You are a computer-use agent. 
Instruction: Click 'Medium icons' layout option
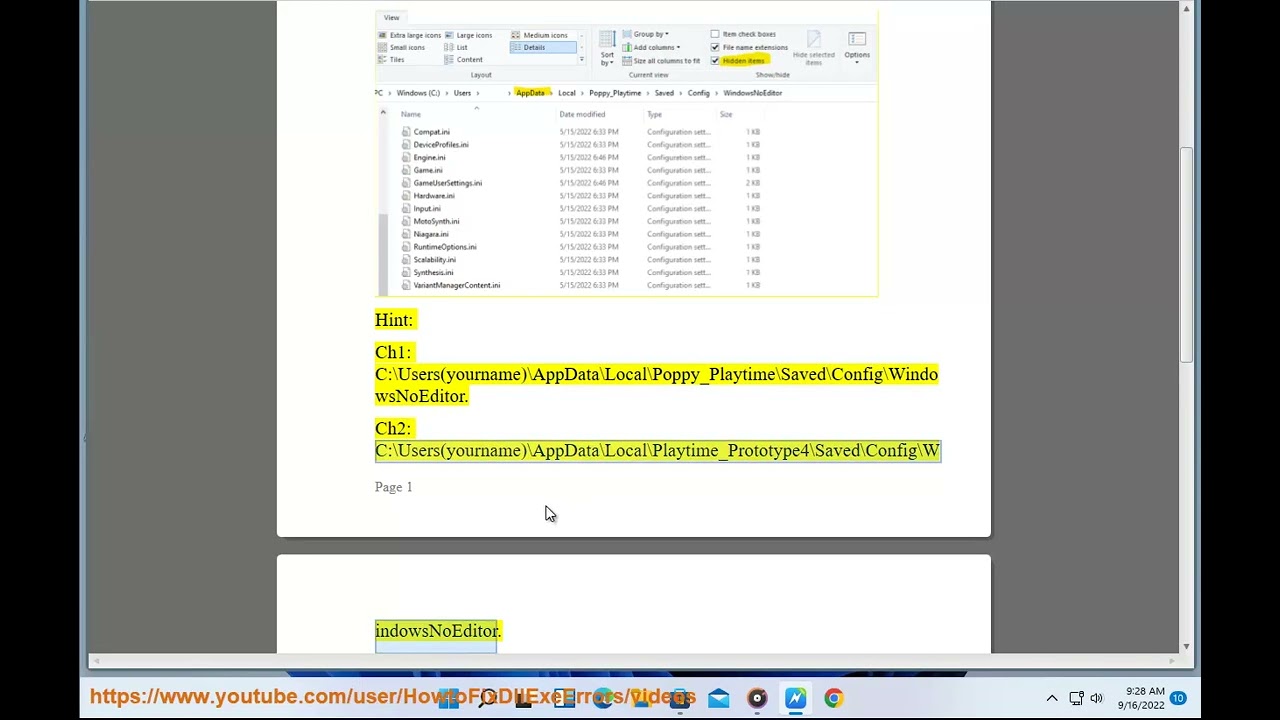pyautogui.click(x=539, y=35)
